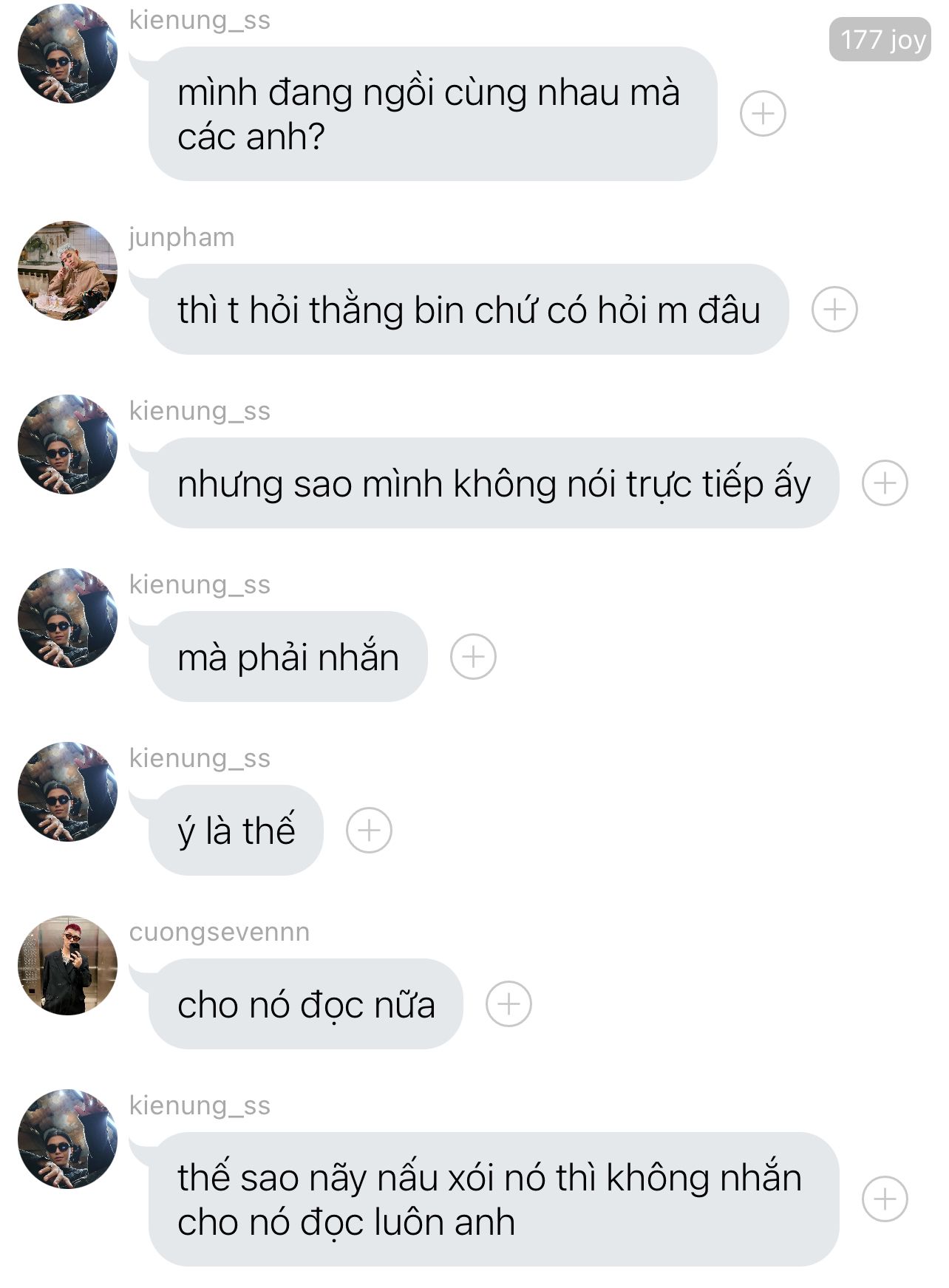The image size is (949, 1288).
Task: Select the "thì t hỏi thằng bin" bubble
Action: point(469,309)
